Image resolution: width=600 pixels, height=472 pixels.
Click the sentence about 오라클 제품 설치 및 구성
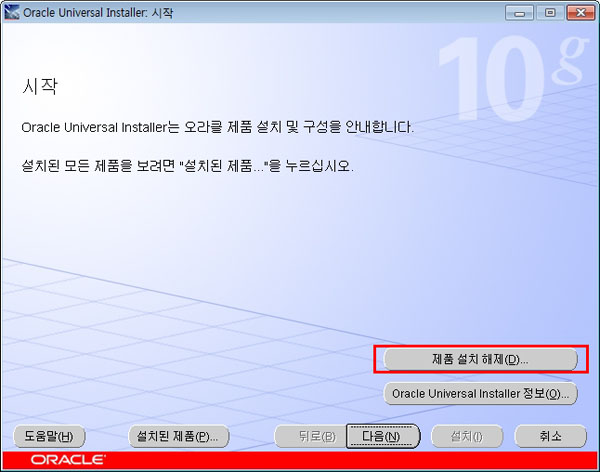tap(217, 127)
